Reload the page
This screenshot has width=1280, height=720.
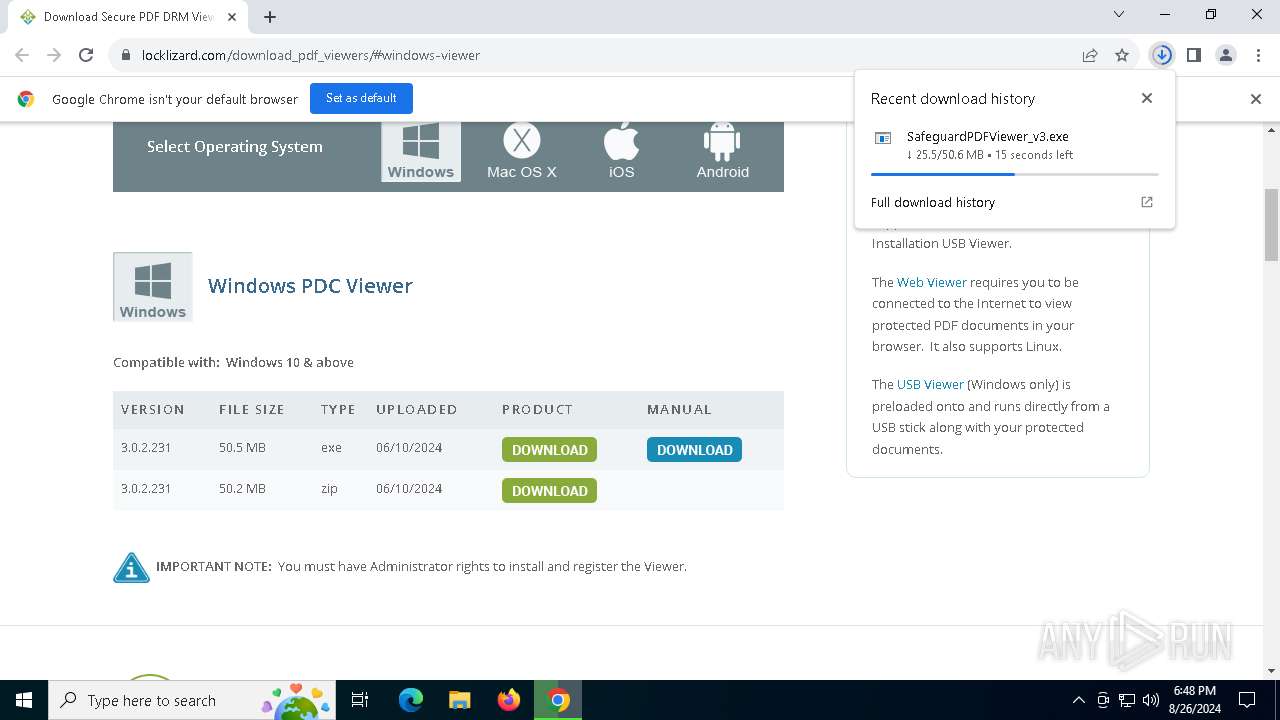point(86,55)
